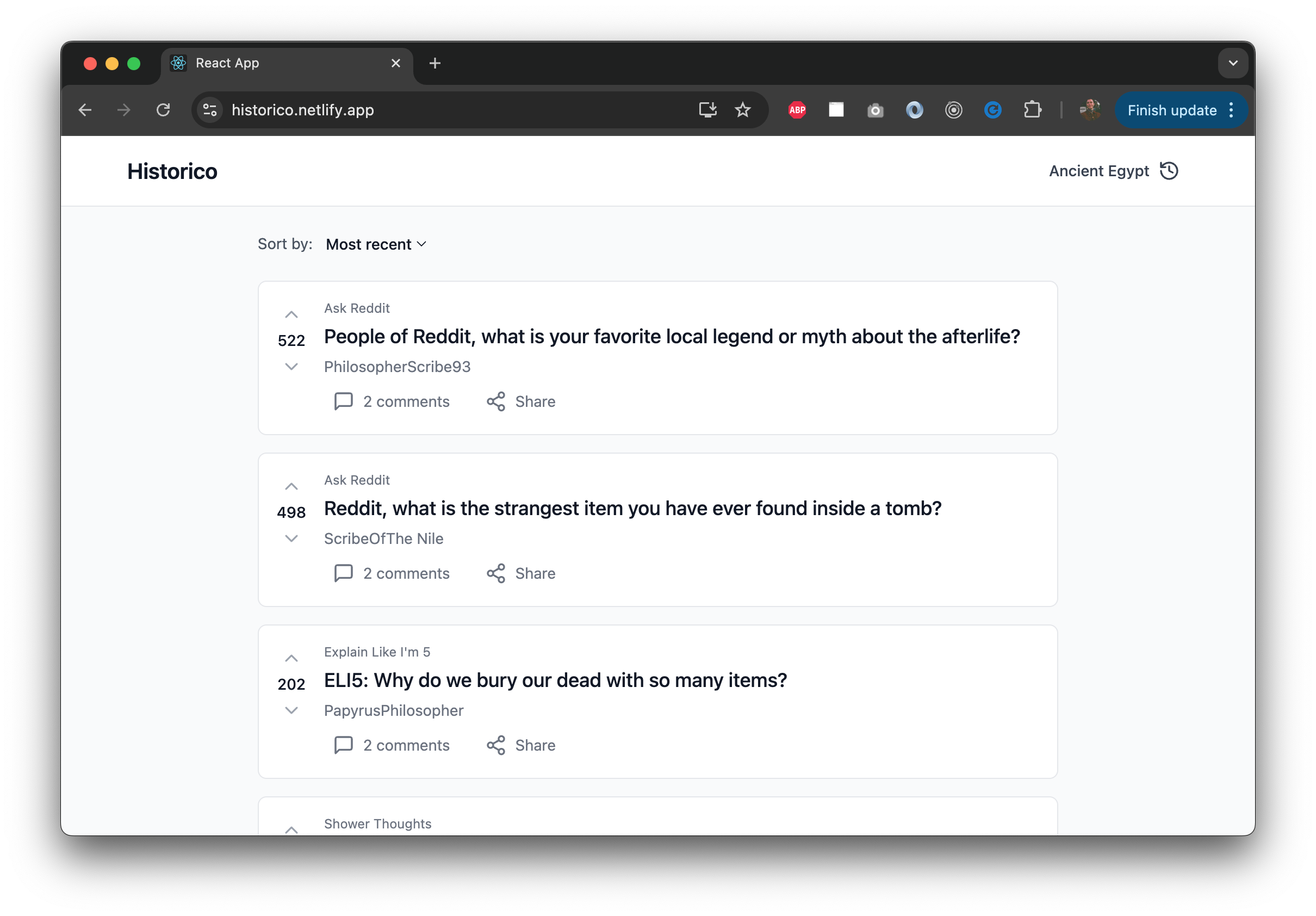Click share icon on the afterlife post

point(496,401)
